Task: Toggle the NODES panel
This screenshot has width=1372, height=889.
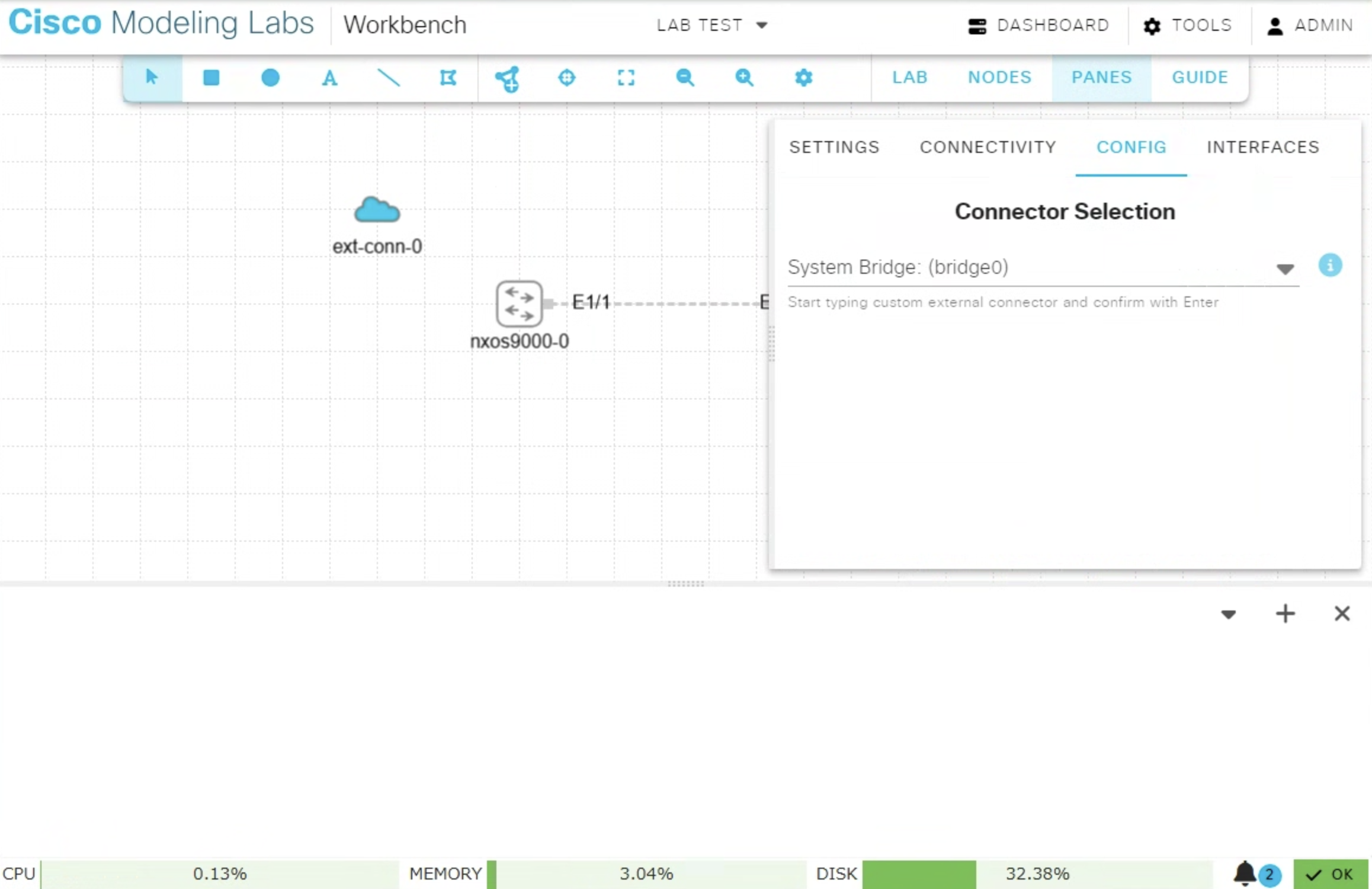Action: 999,78
